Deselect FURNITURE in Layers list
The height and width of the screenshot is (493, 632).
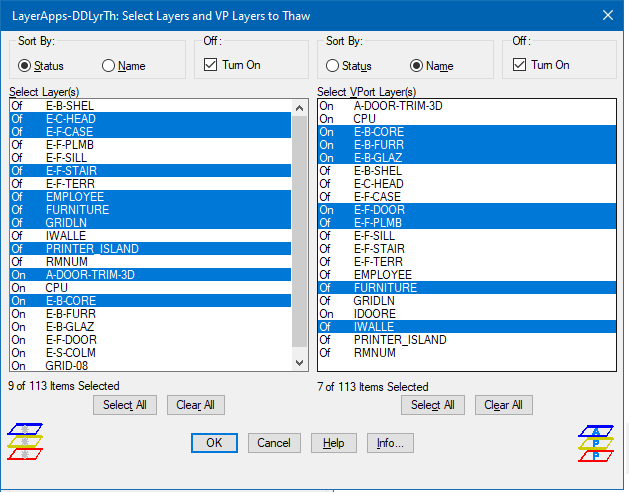point(150,210)
